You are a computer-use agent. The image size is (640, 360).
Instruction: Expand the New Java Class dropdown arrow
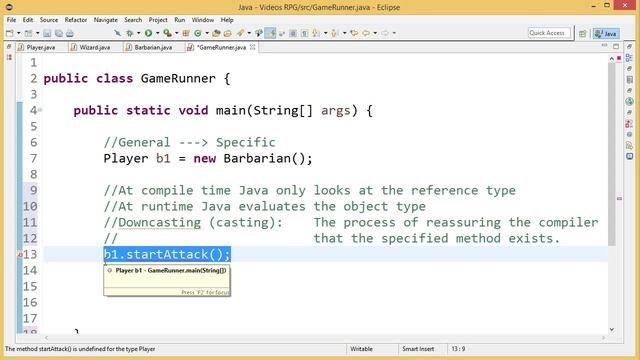[x=207, y=33]
